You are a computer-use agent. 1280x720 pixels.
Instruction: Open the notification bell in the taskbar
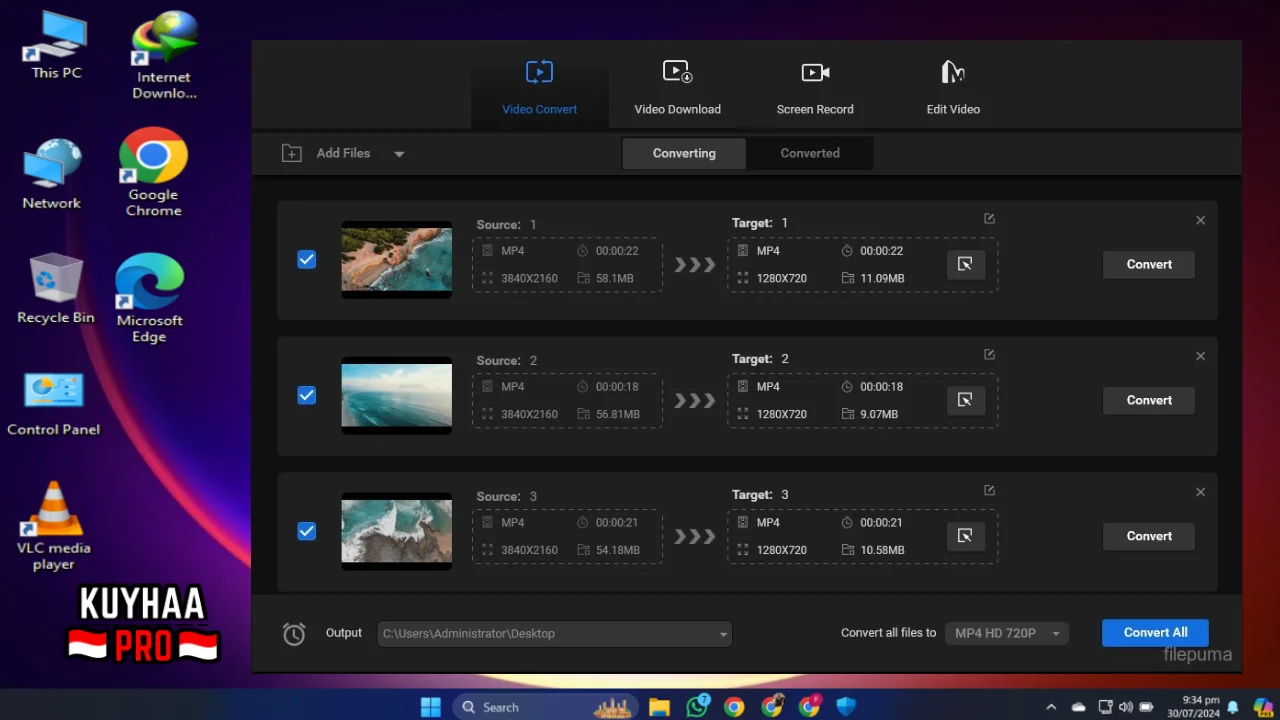[1233, 707]
